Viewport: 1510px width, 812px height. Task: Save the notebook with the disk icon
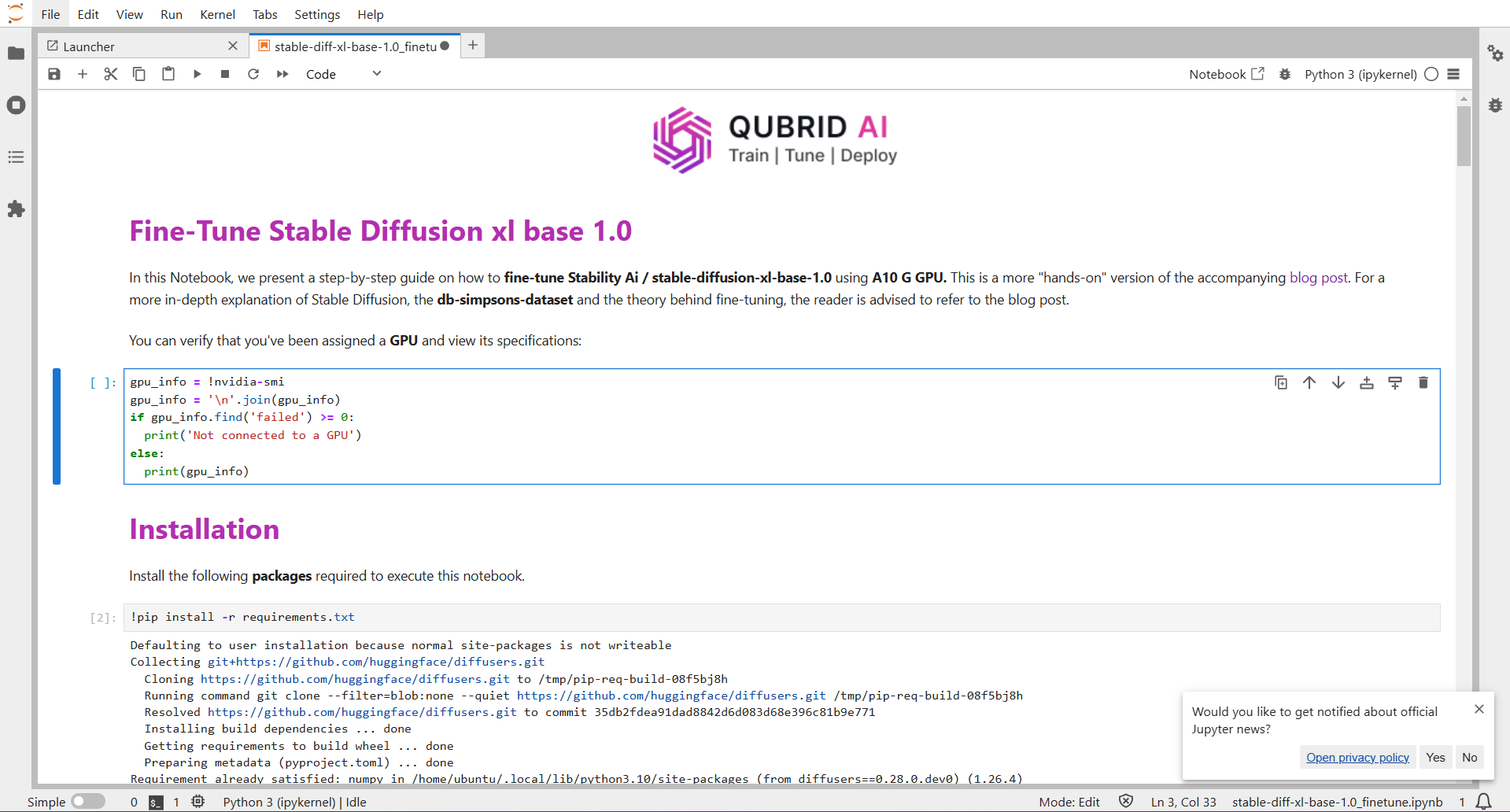click(x=54, y=74)
